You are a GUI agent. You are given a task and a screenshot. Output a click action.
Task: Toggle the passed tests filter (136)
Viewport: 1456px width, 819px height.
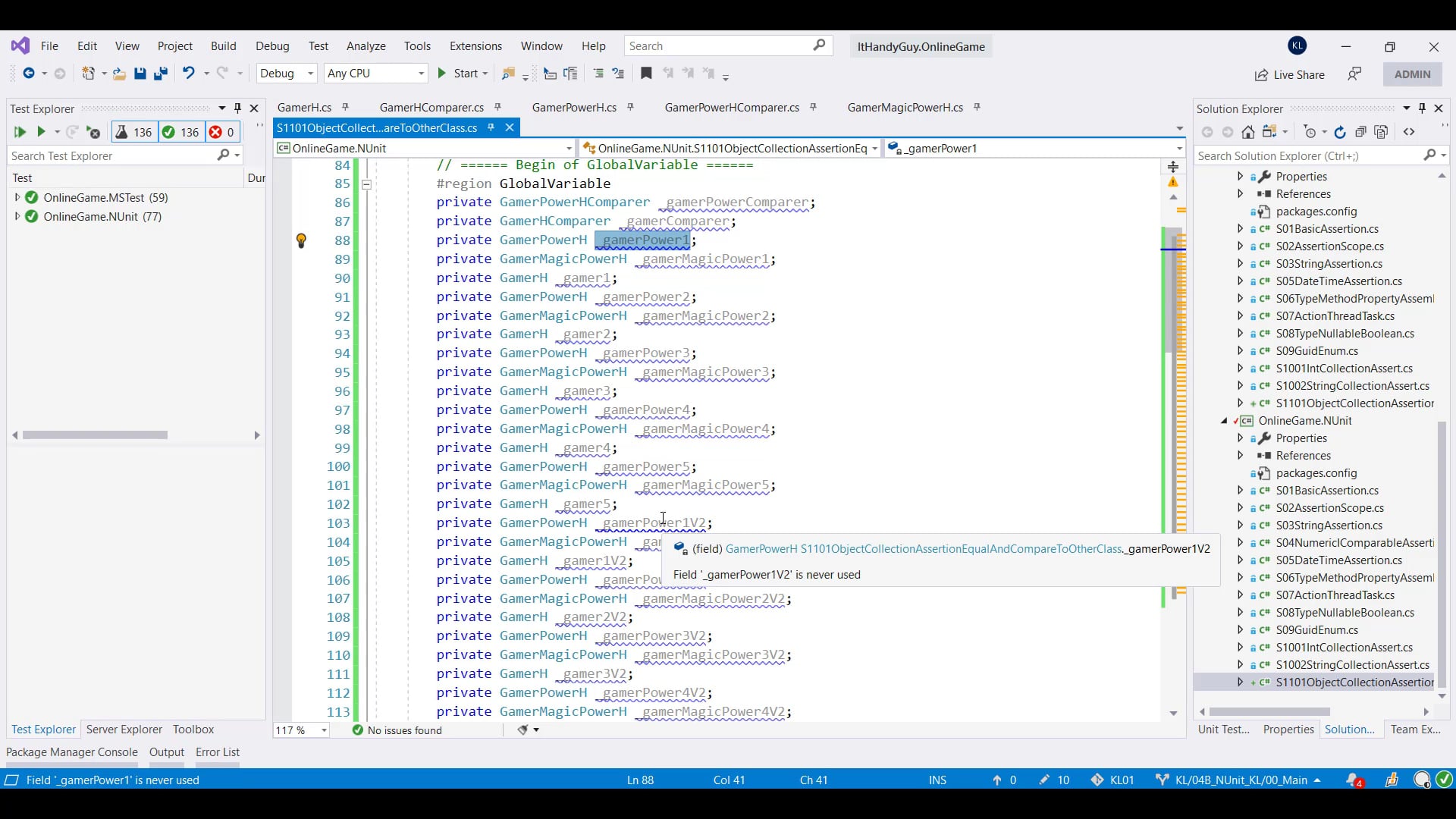click(x=180, y=132)
